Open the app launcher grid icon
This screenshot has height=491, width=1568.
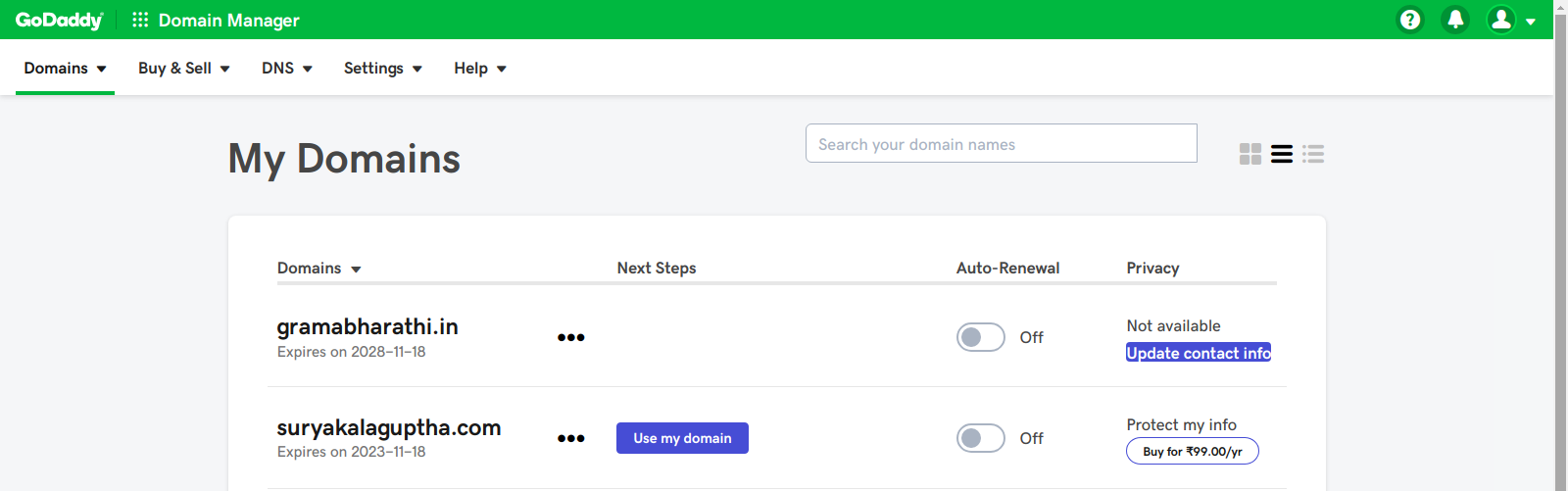pyautogui.click(x=140, y=20)
